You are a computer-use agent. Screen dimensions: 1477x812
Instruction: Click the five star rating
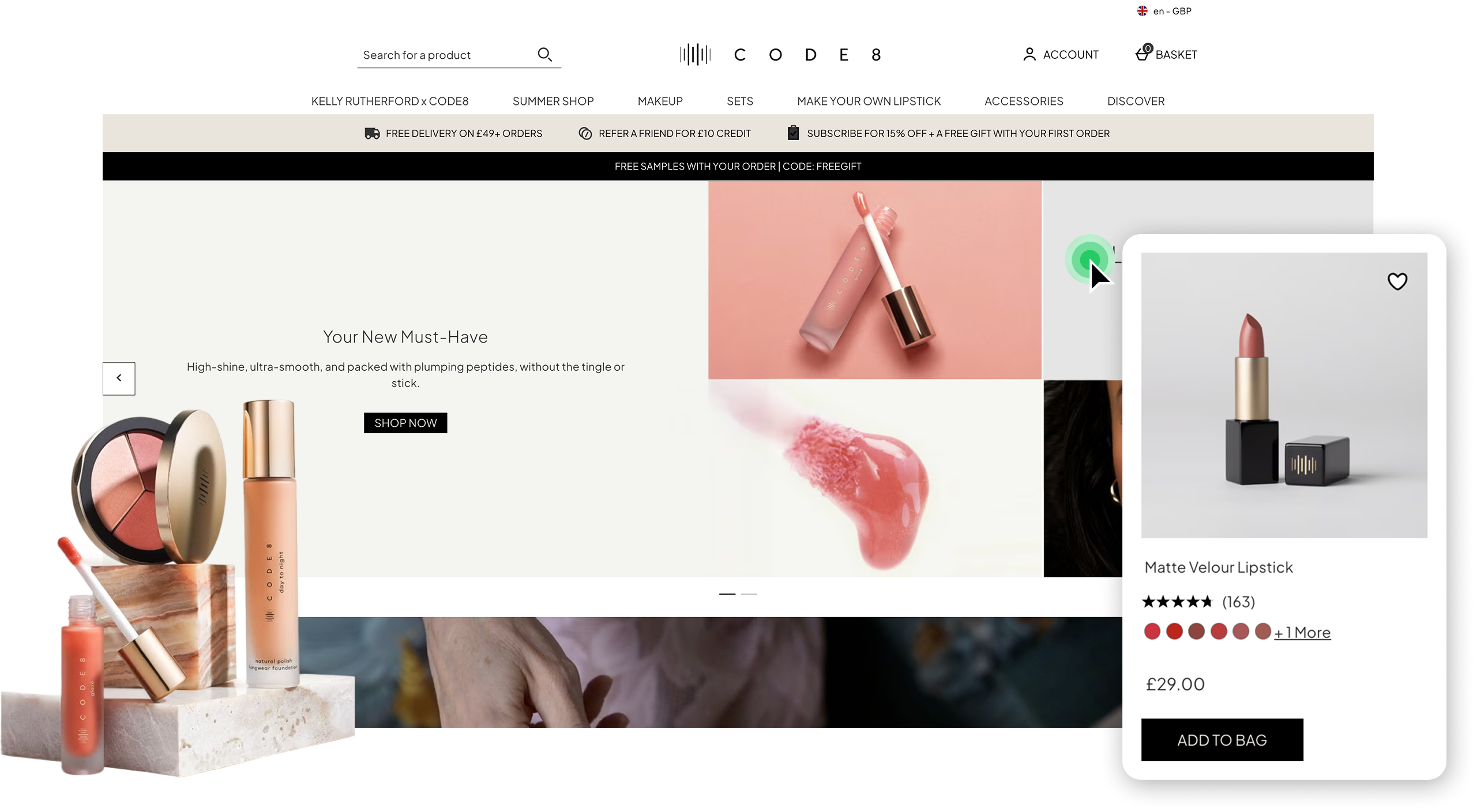click(1177, 602)
